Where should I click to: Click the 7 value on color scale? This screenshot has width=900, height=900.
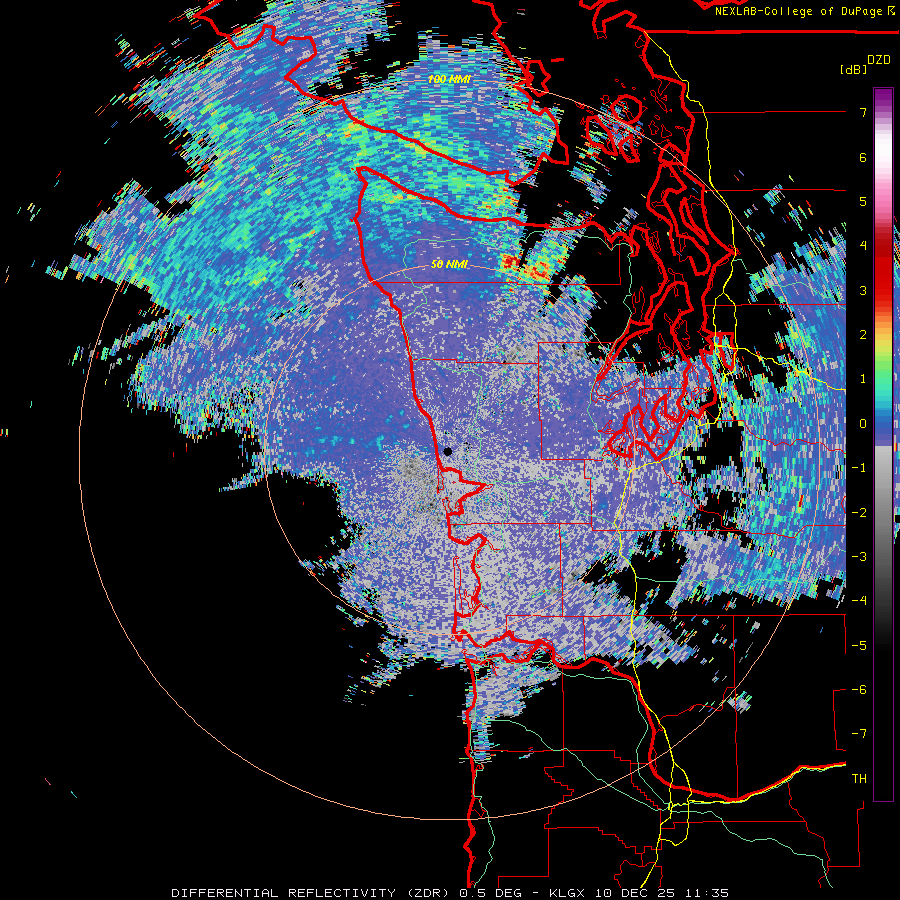click(x=863, y=112)
